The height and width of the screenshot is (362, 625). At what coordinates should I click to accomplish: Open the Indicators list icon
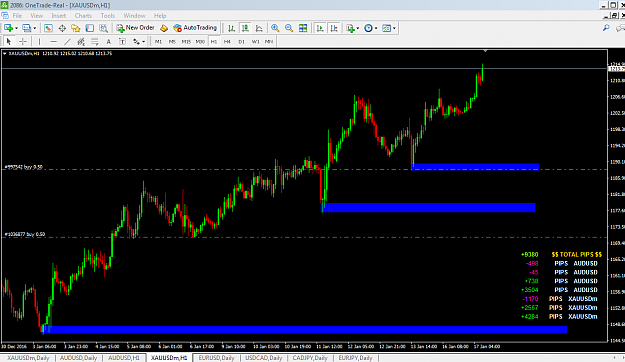(350, 28)
